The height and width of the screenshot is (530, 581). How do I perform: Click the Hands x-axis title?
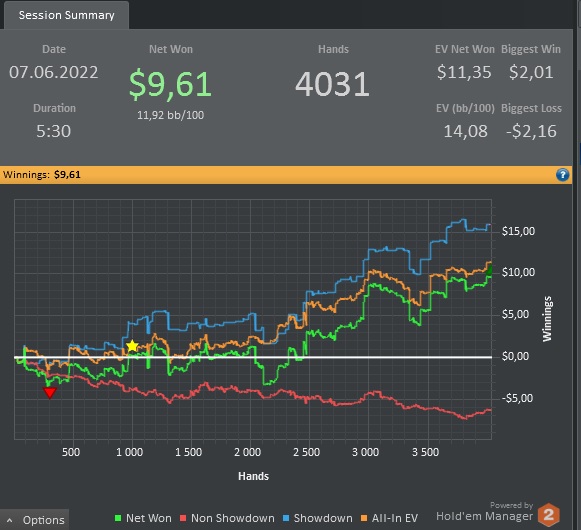[253, 476]
